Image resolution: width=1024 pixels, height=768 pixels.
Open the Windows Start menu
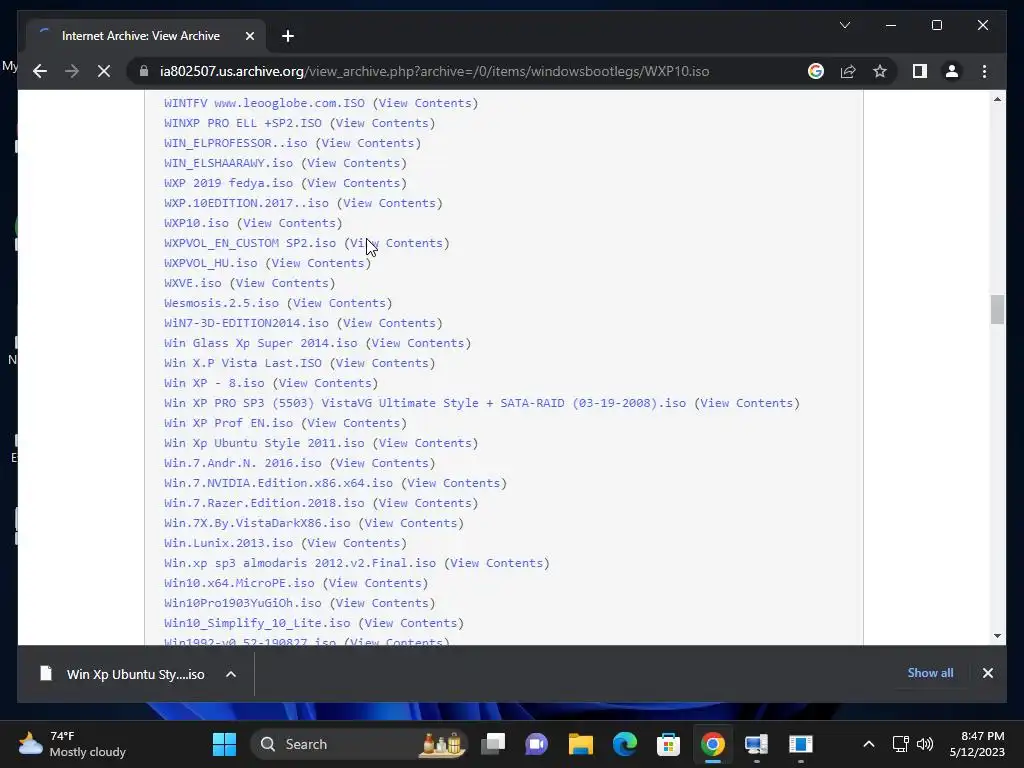click(x=225, y=744)
